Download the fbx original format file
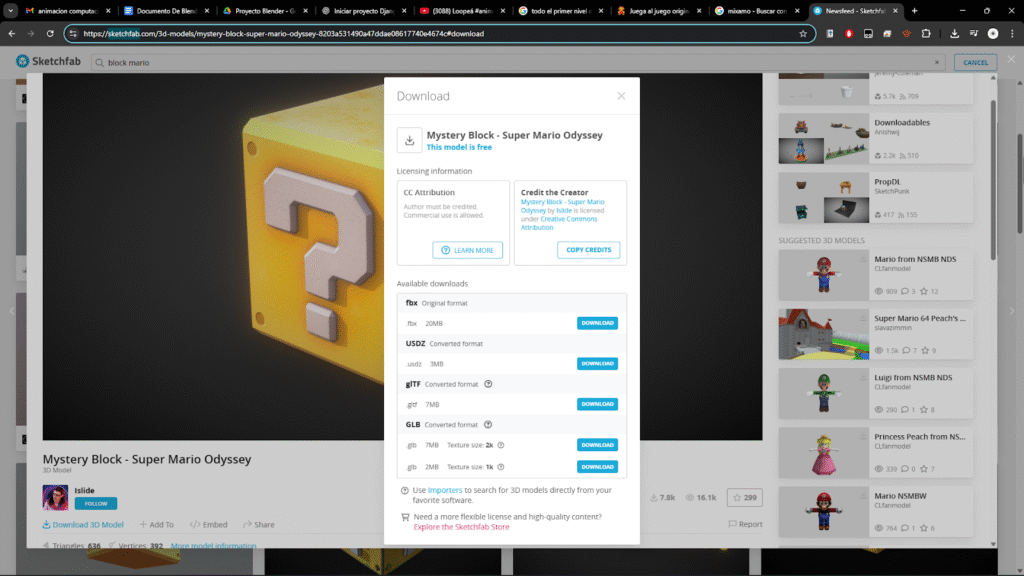The height and width of the screenshot is (576, 1024). point(597,323)
